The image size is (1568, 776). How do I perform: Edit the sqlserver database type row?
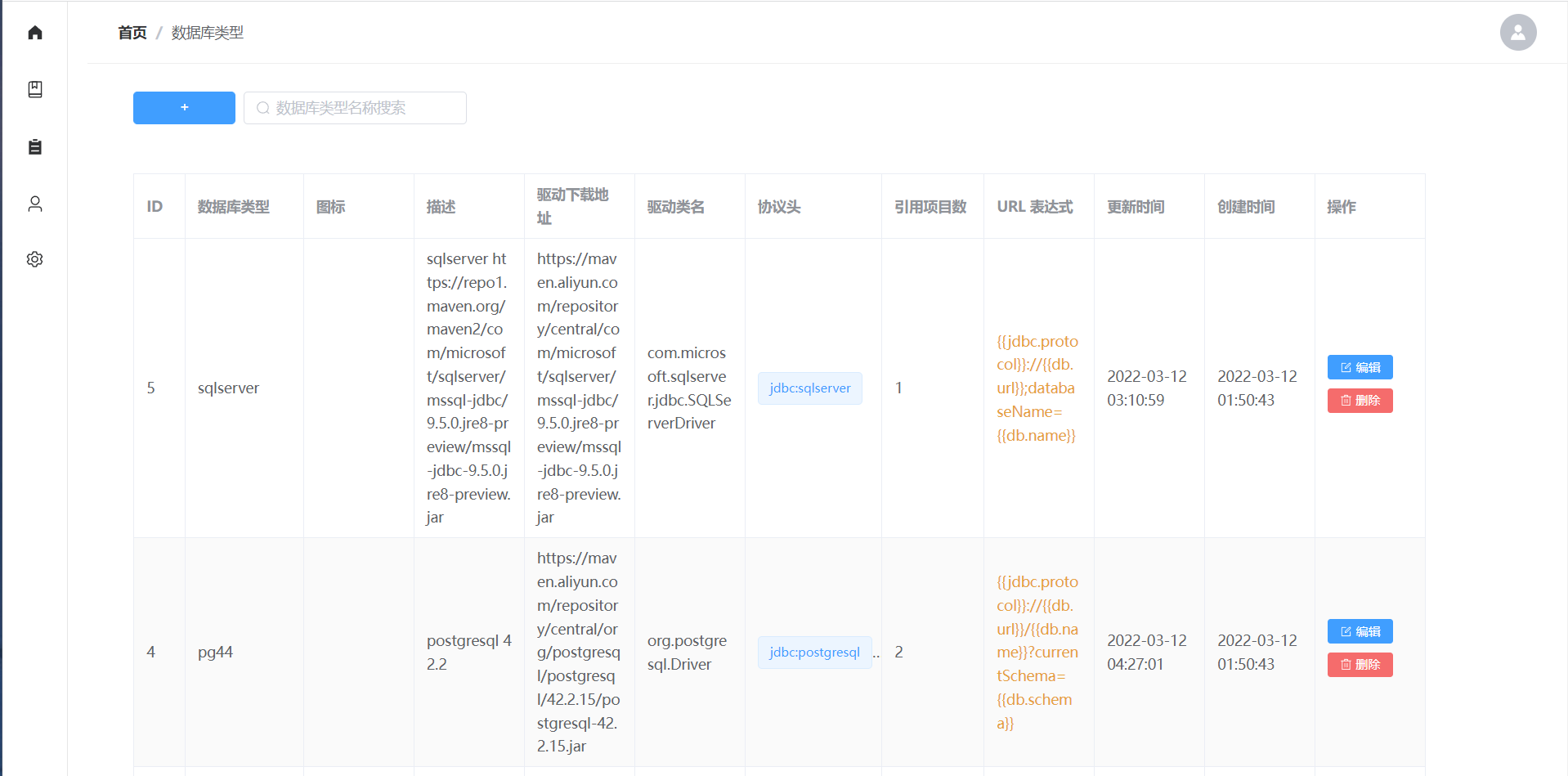click(x=1360, y=367)
